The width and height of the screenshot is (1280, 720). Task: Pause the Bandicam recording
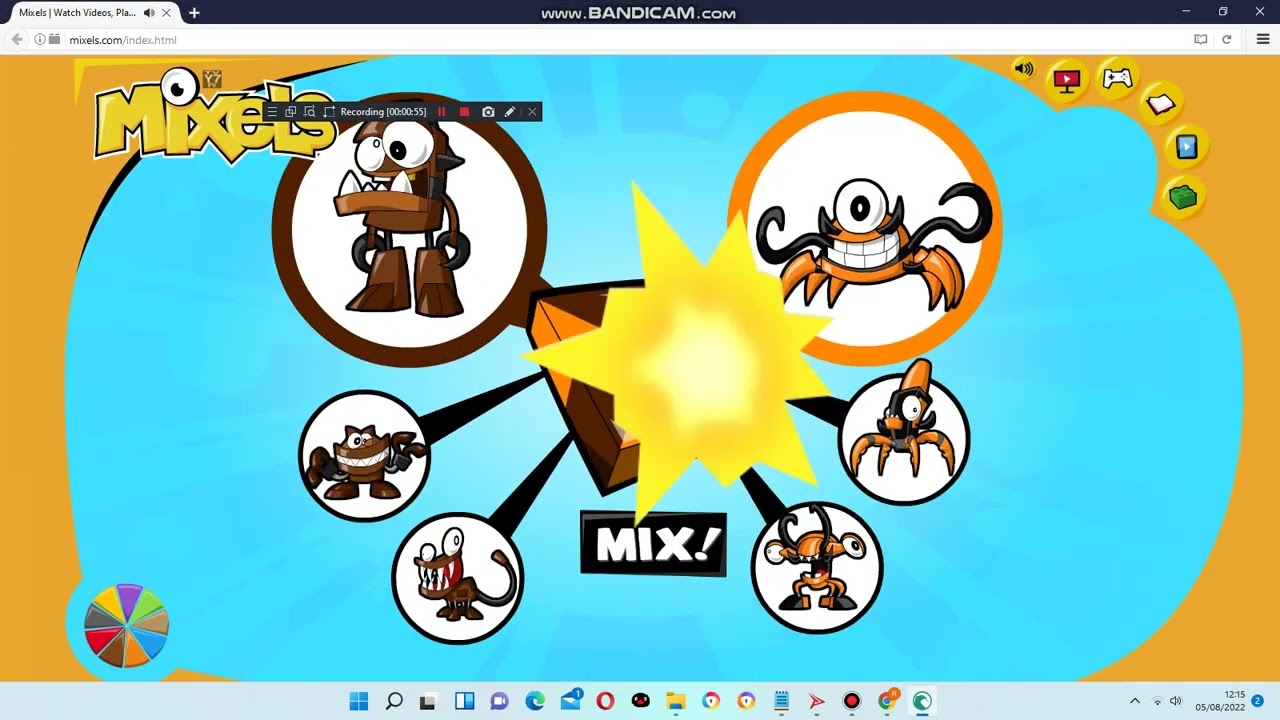tap(441, 112)
